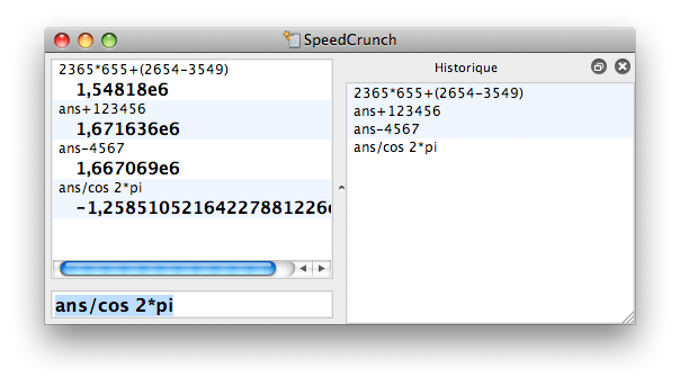
Task: Click the Historique panel title
Action: [466, 68]
